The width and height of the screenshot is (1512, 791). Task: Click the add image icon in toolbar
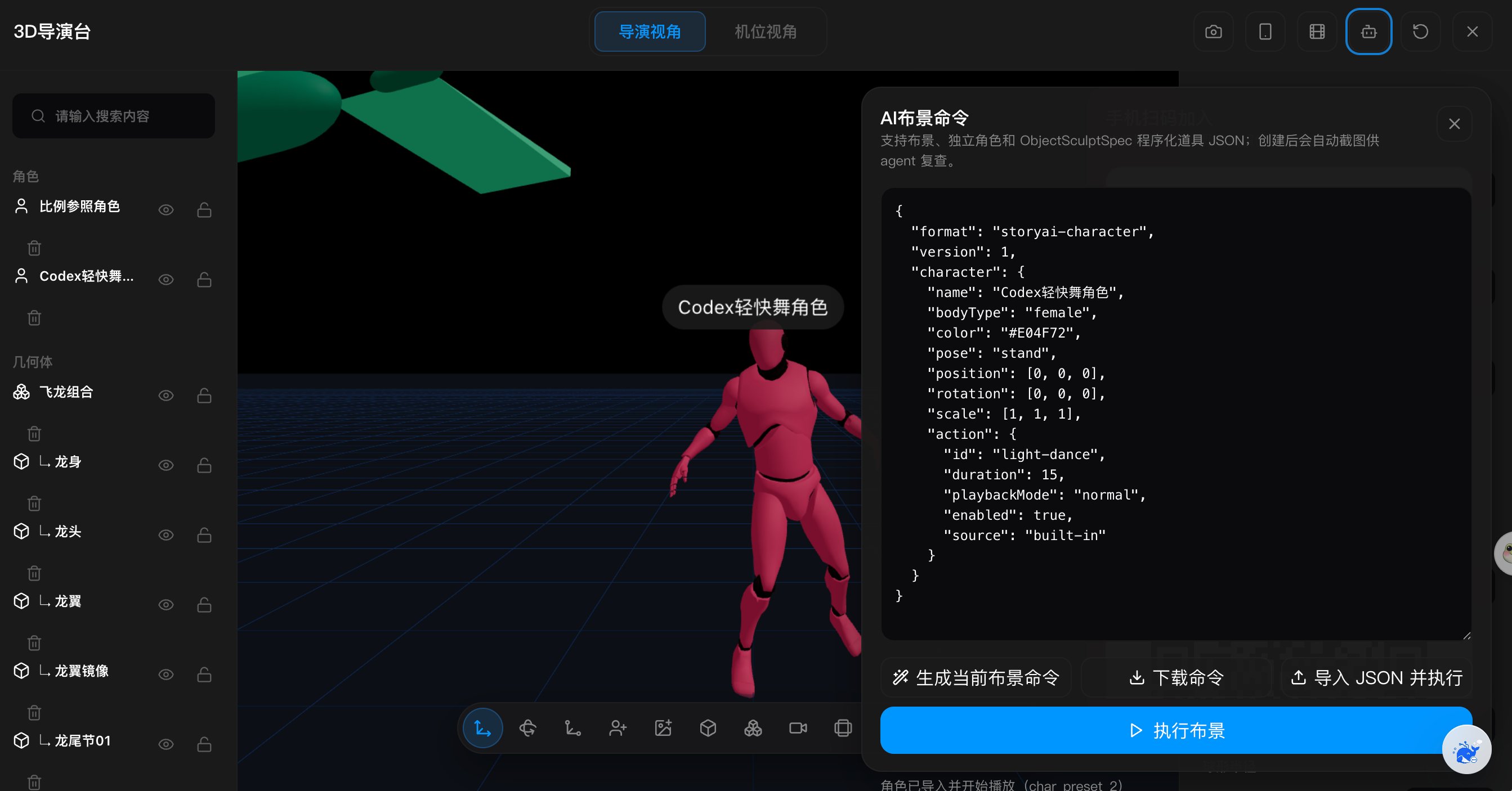pyautogui.click(x=663, y=728)
